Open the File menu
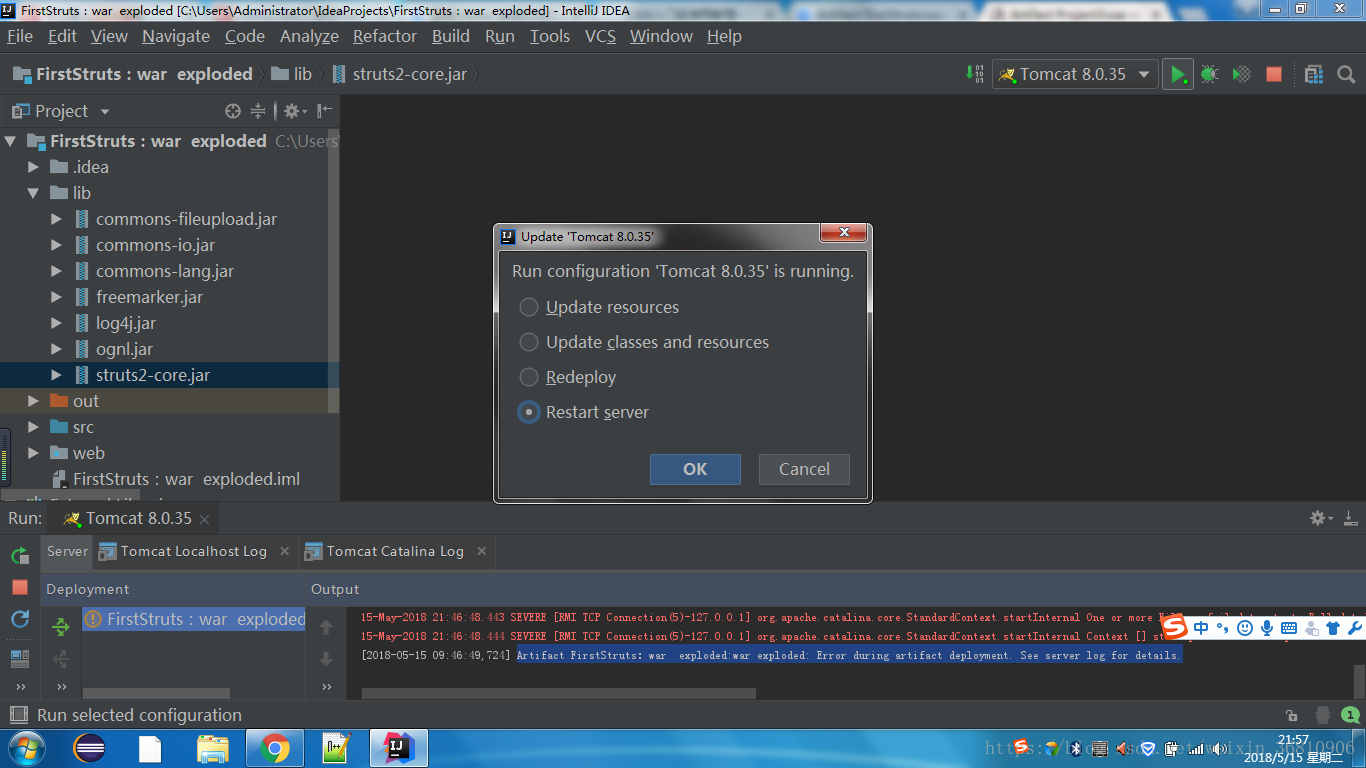The width and height of the screenshot is (1366, 768). (20, 36)
